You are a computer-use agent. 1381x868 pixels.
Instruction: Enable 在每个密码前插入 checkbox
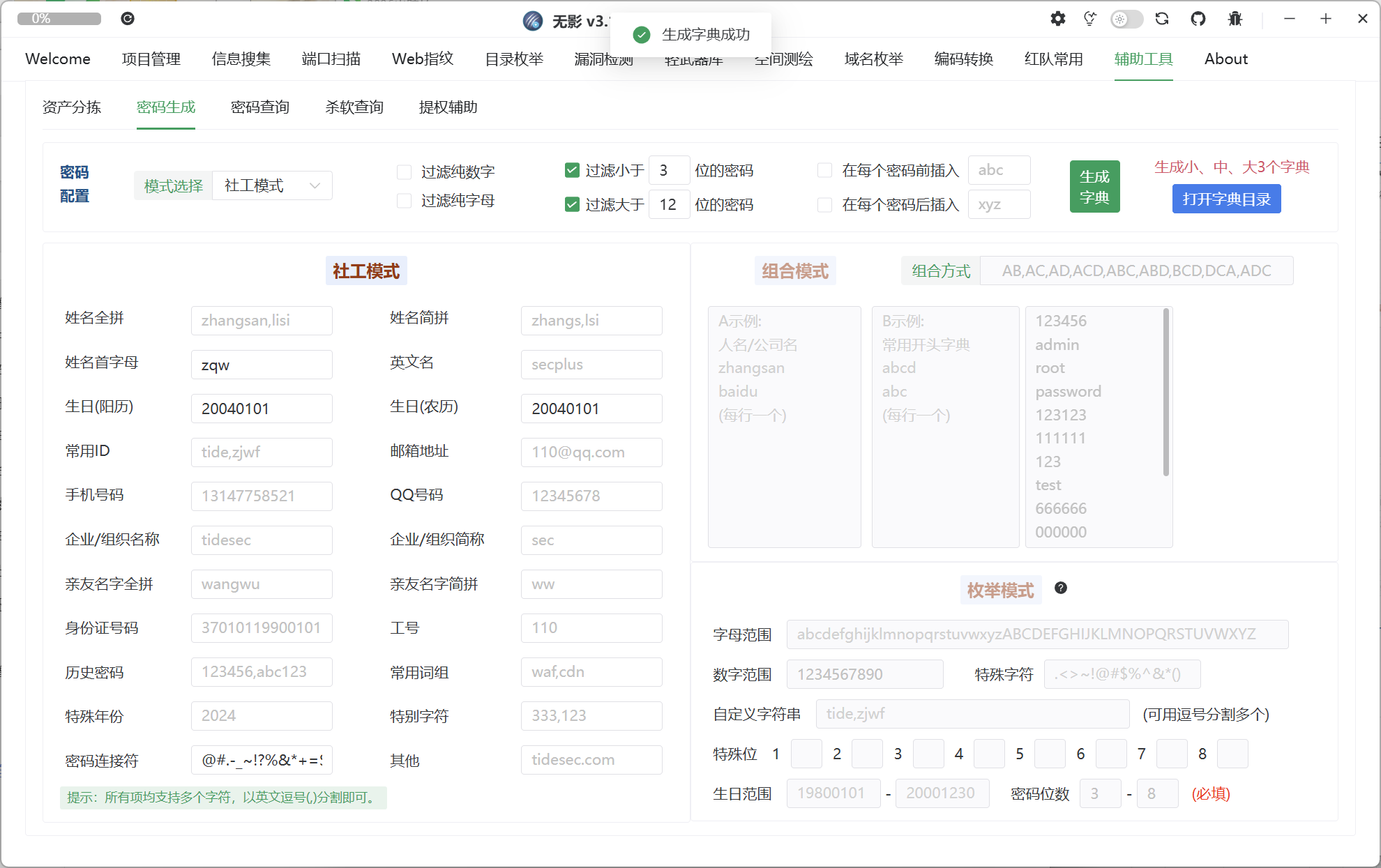click(x=825, y=170)
